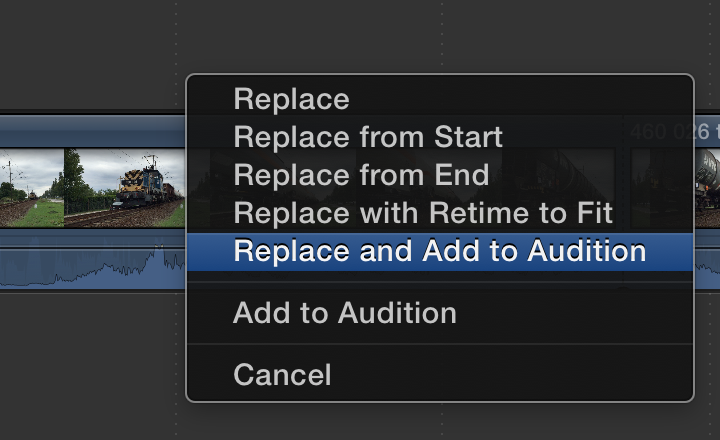This screenshot has height=440, width=720.
Task: Click the left clip's blue title bar
Action: 92,131
